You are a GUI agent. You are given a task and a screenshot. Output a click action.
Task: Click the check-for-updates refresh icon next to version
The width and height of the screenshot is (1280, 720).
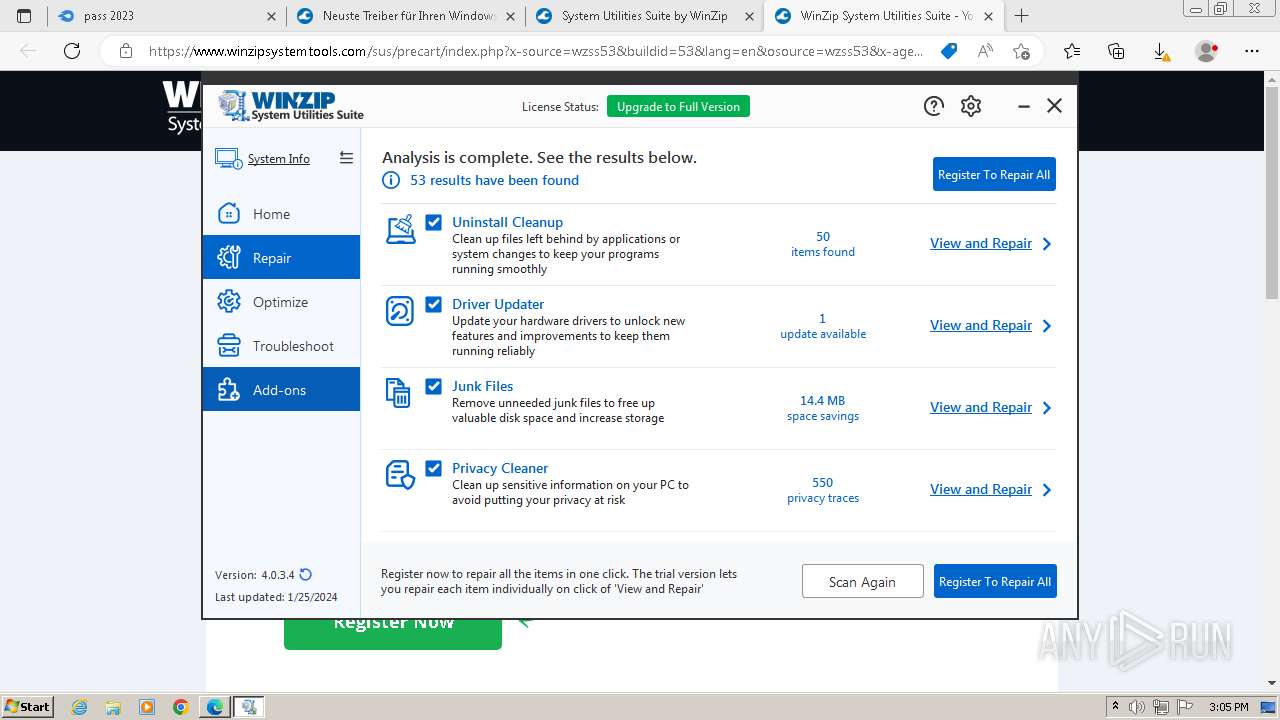tap(306, 574)
